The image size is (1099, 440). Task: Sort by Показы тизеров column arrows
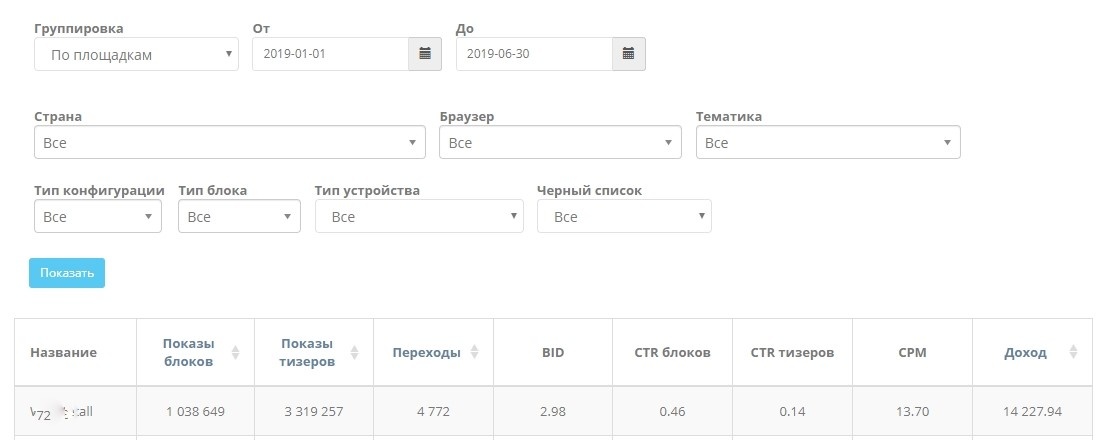tap(354, 352)
